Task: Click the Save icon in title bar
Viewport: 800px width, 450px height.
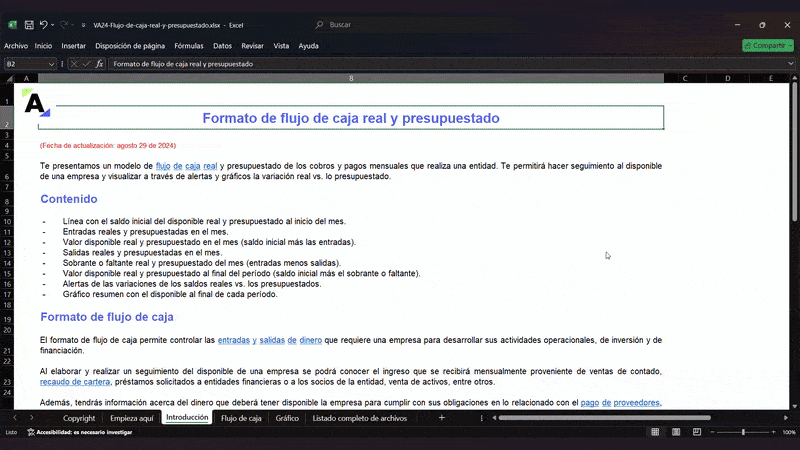Action: [29, 24]
